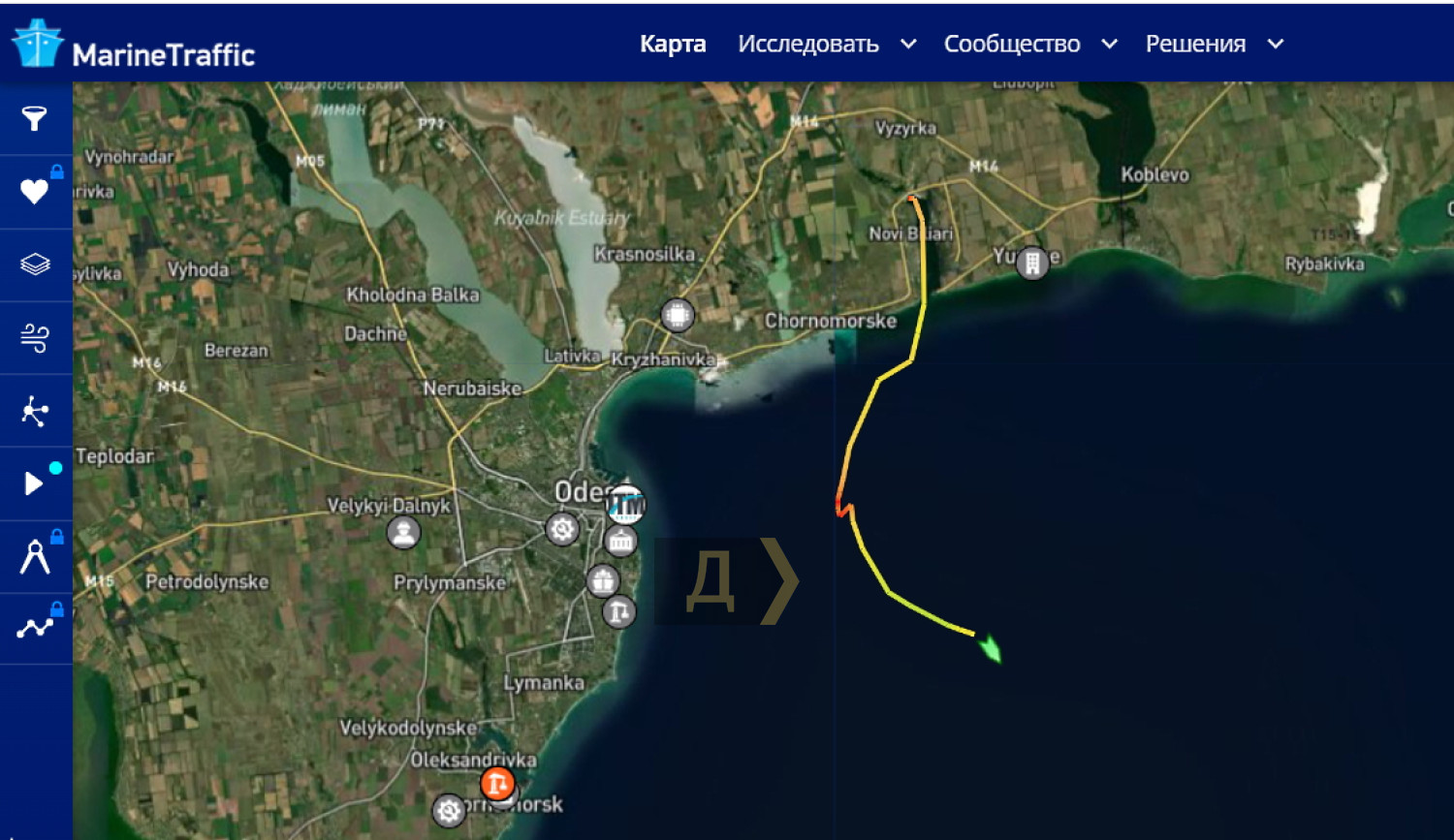Open My Fleets heart icon
The image size is (1454, 840).
click(35, 191)
